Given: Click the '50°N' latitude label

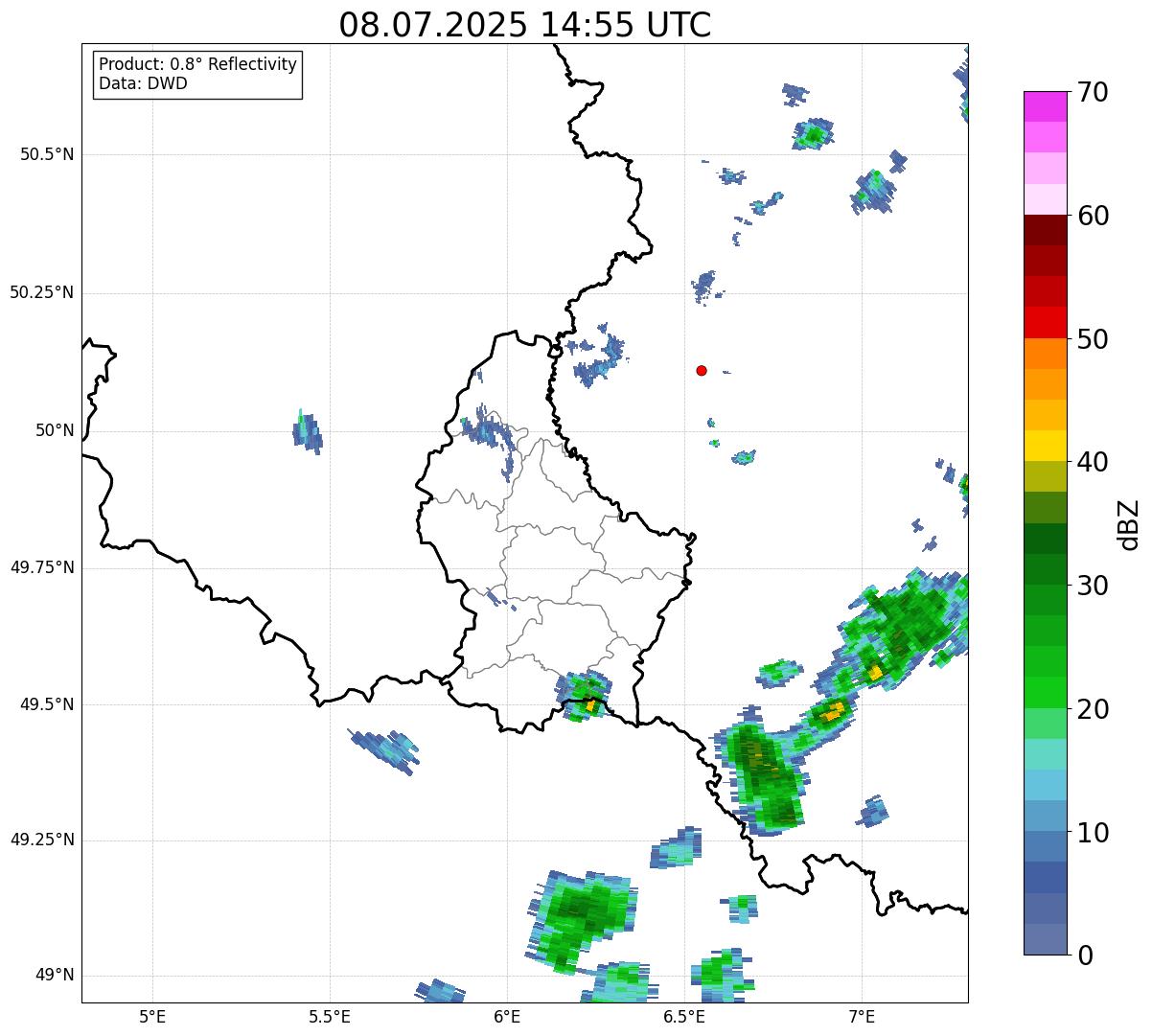Looking at the screenshot, I should 55,430.
